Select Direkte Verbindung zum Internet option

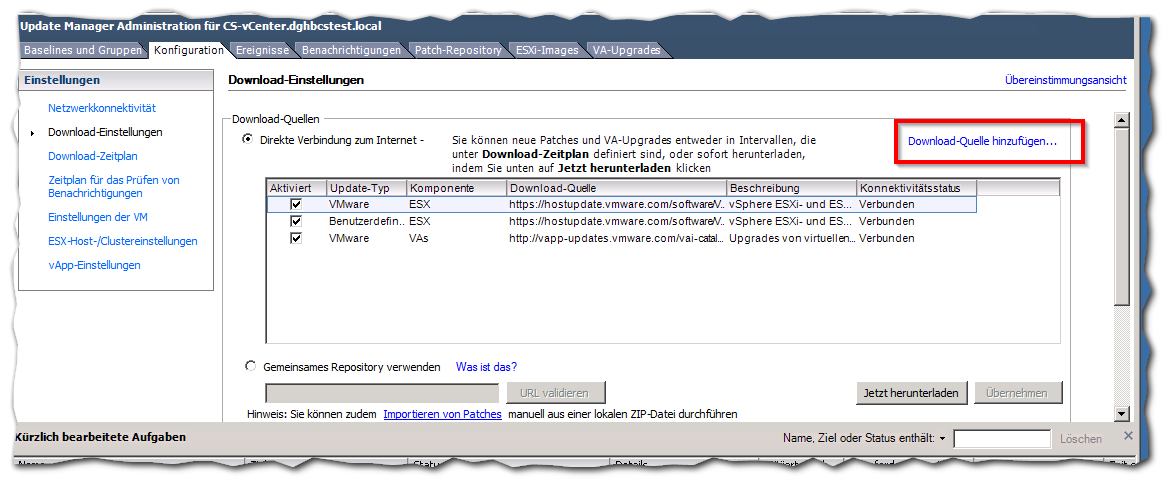click(x=247, y=140)
